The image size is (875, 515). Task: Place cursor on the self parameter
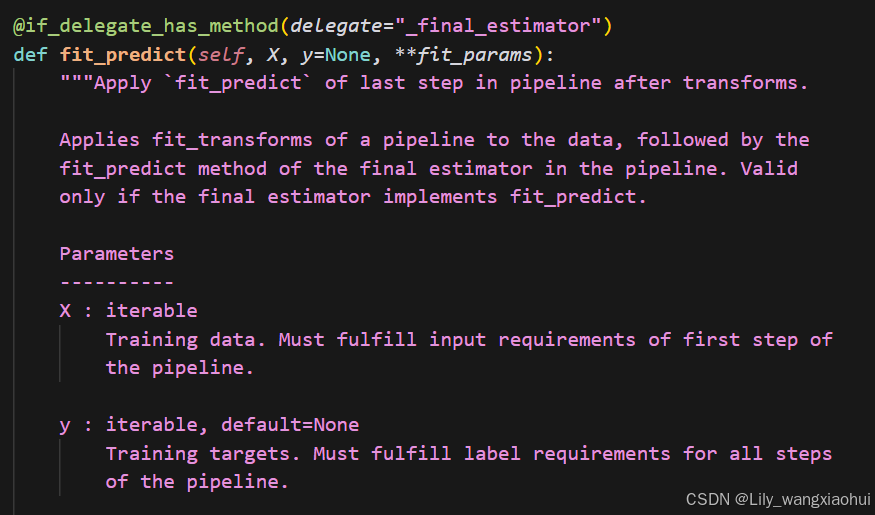(221, 55)
